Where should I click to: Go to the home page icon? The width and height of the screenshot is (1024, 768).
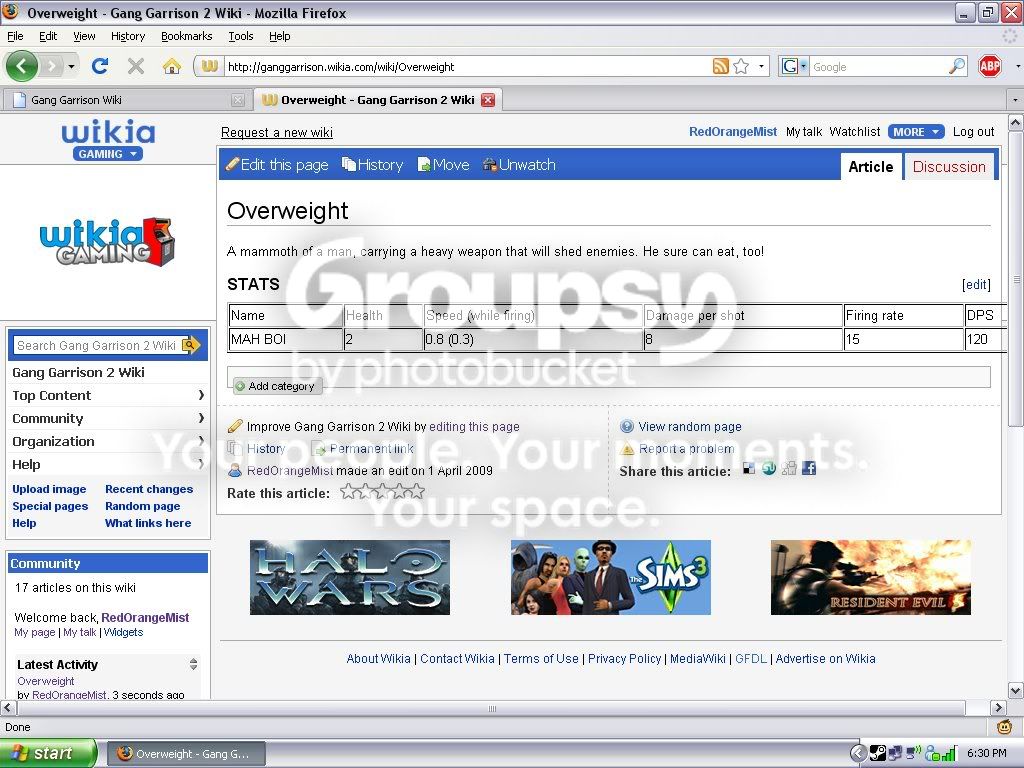(x=172, y=66)
